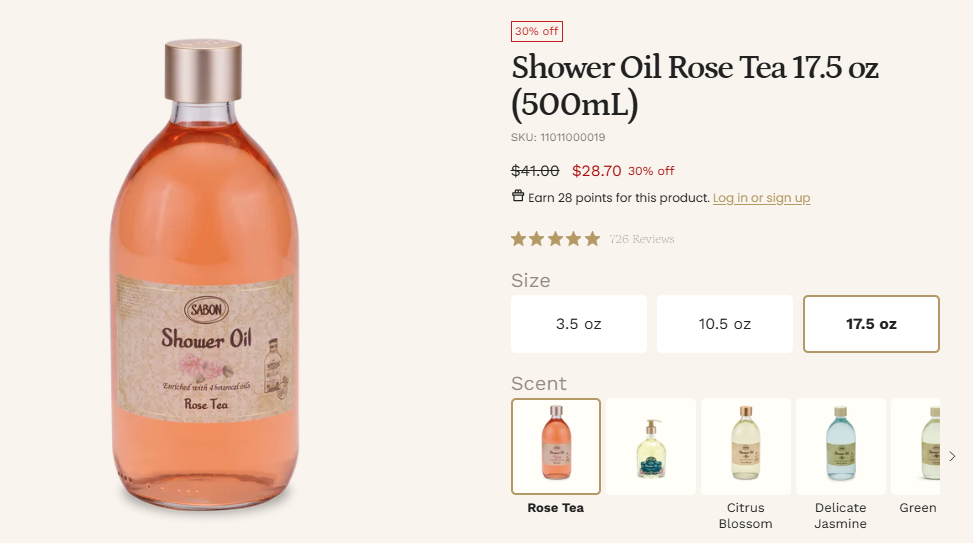Select the 3.5 oz size option
973x543 pixels.
(579, 324)
